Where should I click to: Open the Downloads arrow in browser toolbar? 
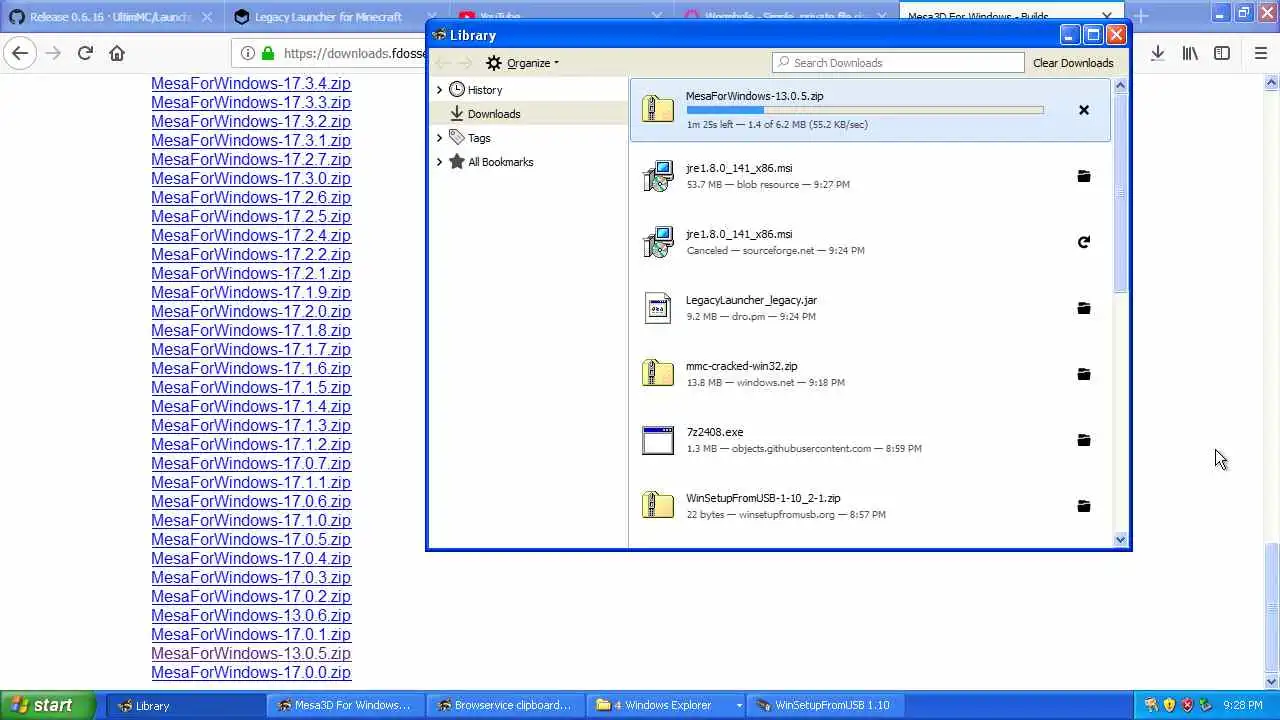(1158, 53)
